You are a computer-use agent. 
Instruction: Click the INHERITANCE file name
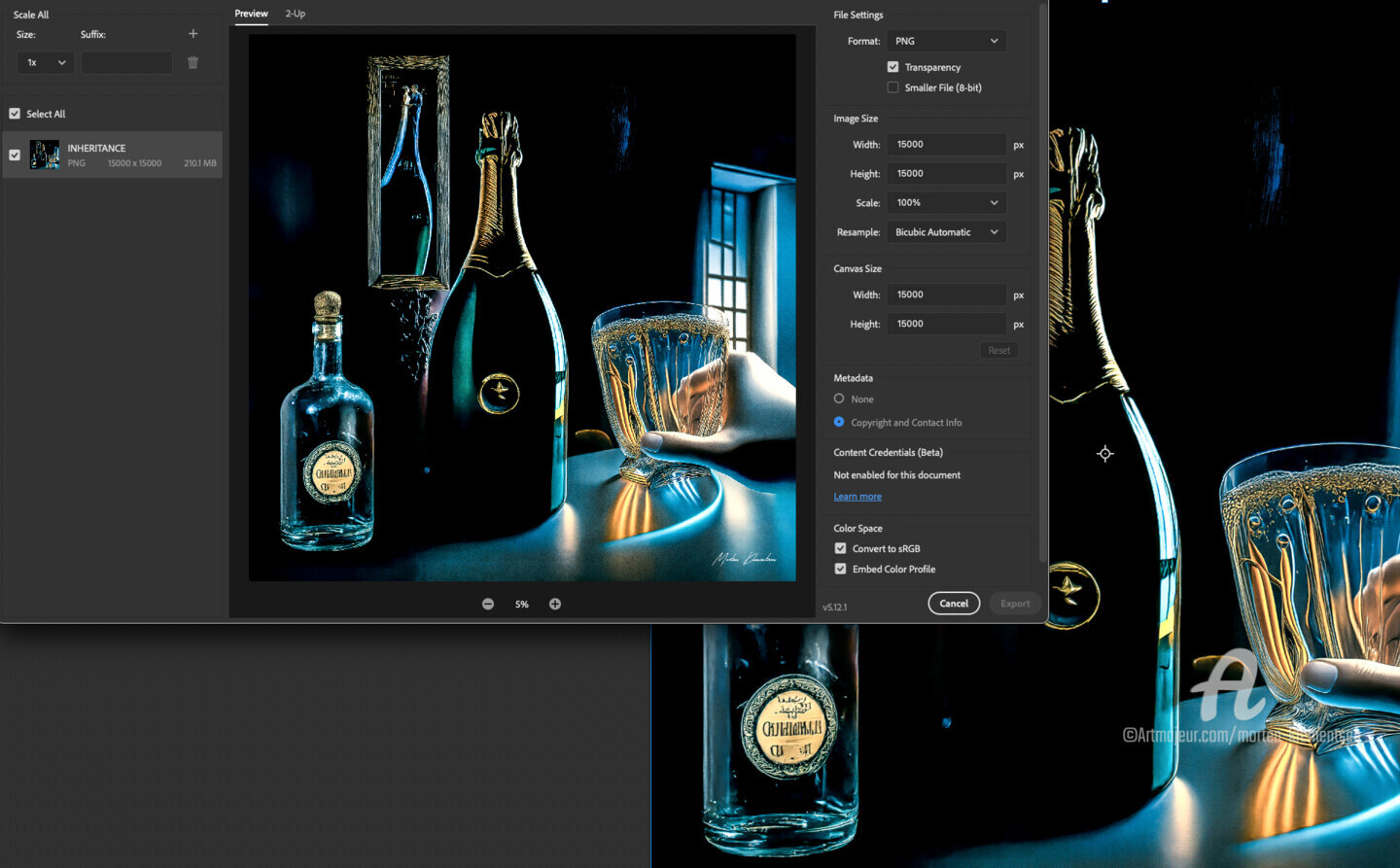[96, 148]
